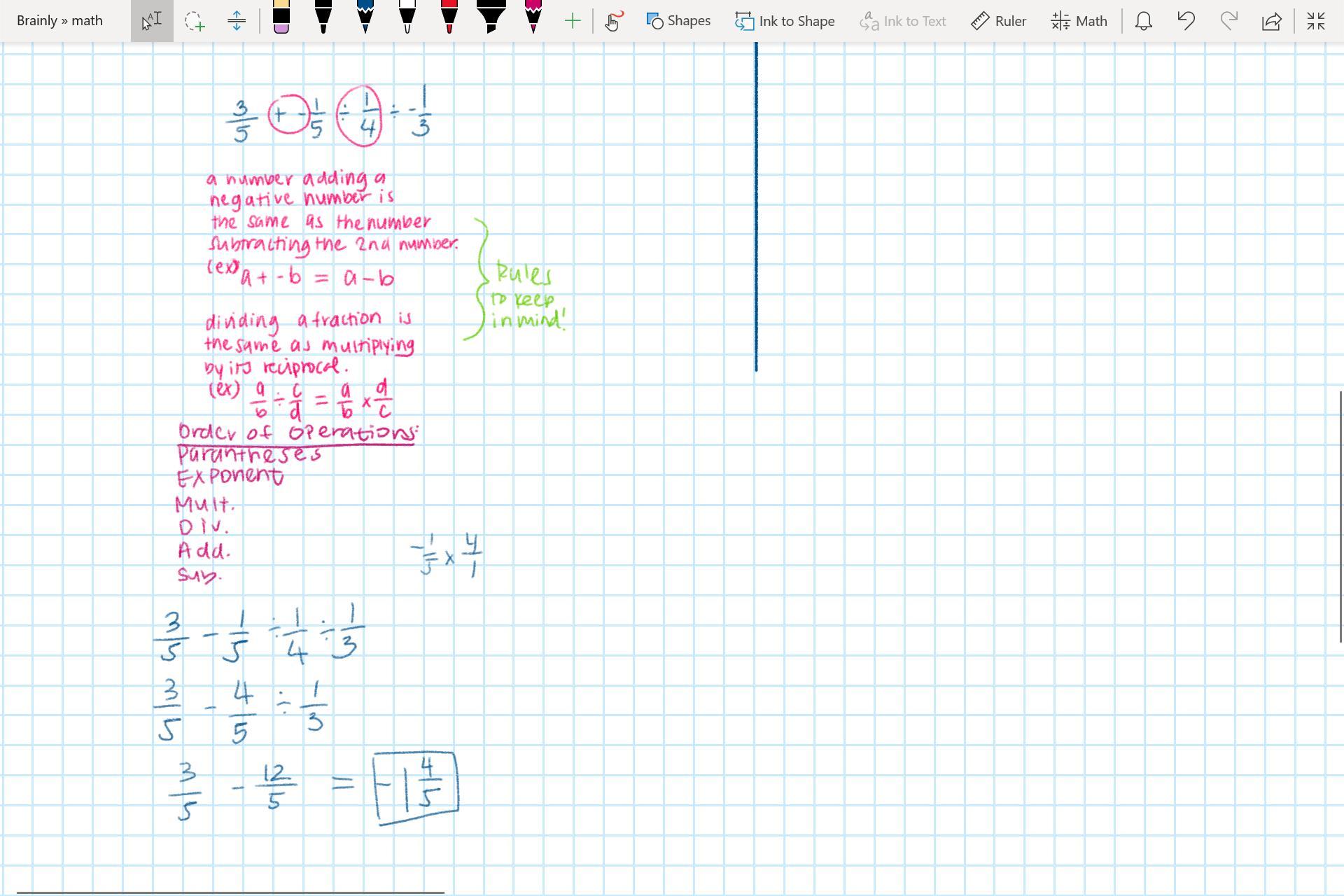
Task: Select the blue pencil
Action: (x=365, y=18)
